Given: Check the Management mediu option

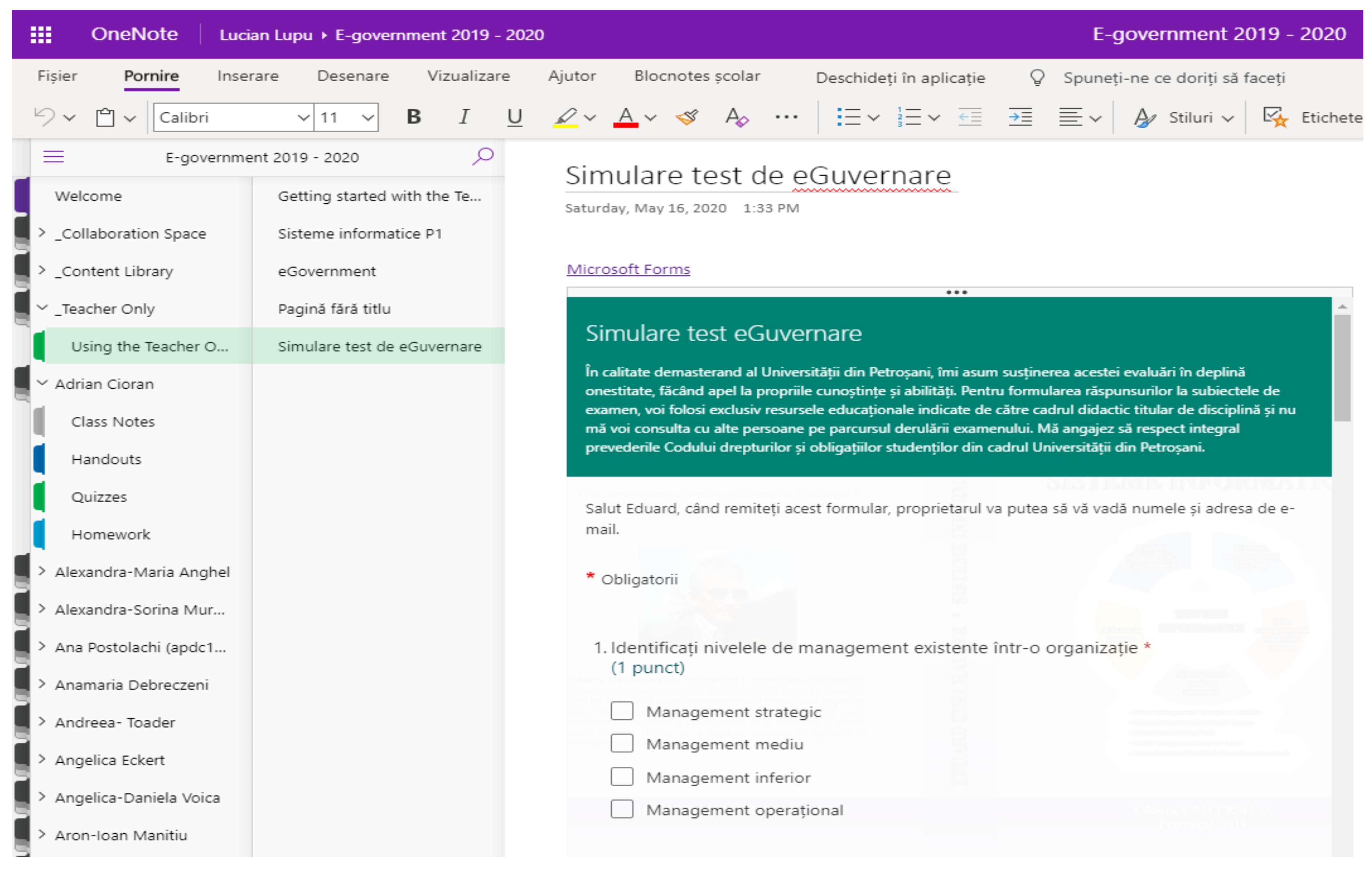Looking at the screenshot, I should [x=622, y=743].
